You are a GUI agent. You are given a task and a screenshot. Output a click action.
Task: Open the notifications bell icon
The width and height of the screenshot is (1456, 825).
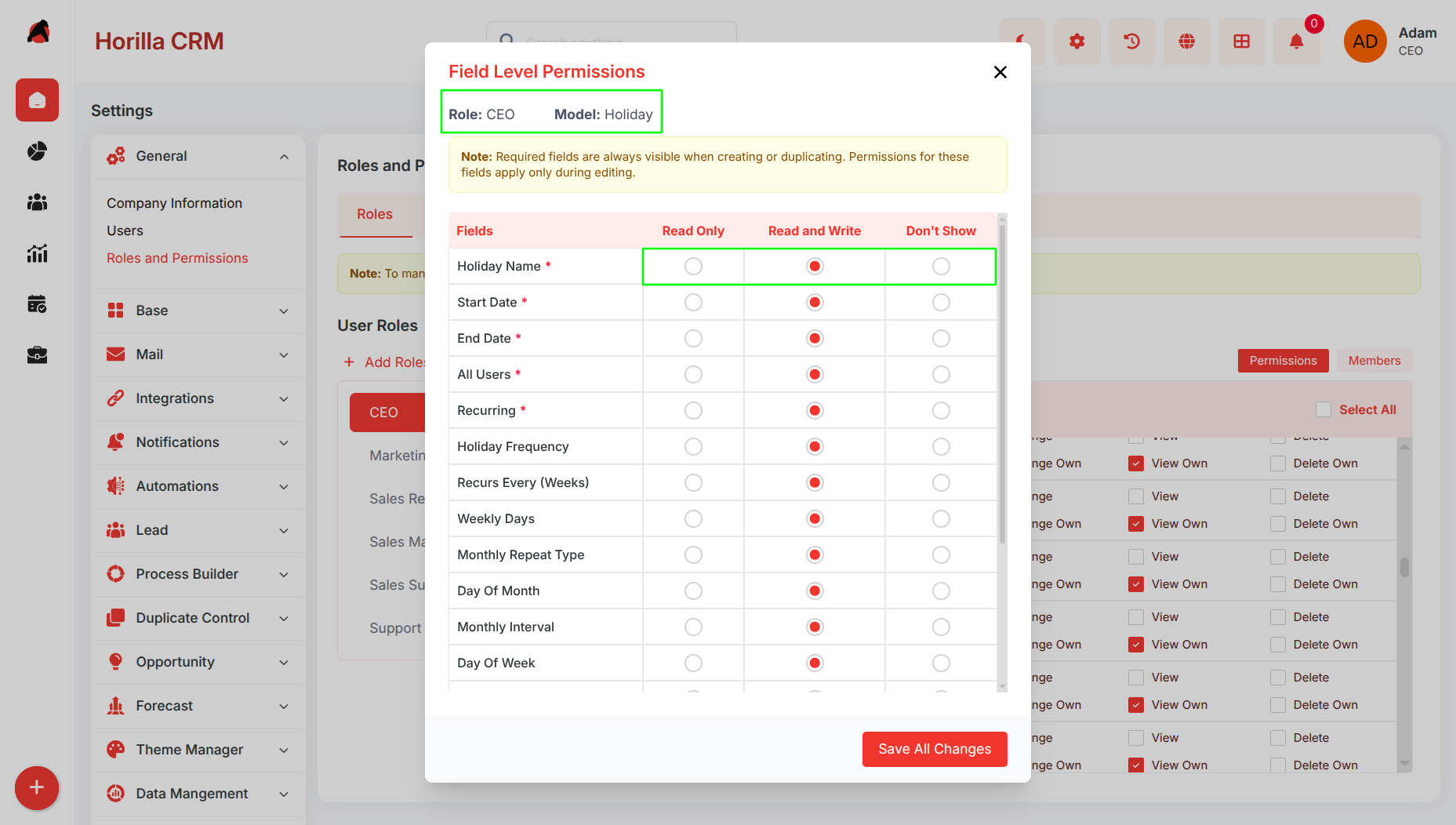click(x=1297, y=42)
